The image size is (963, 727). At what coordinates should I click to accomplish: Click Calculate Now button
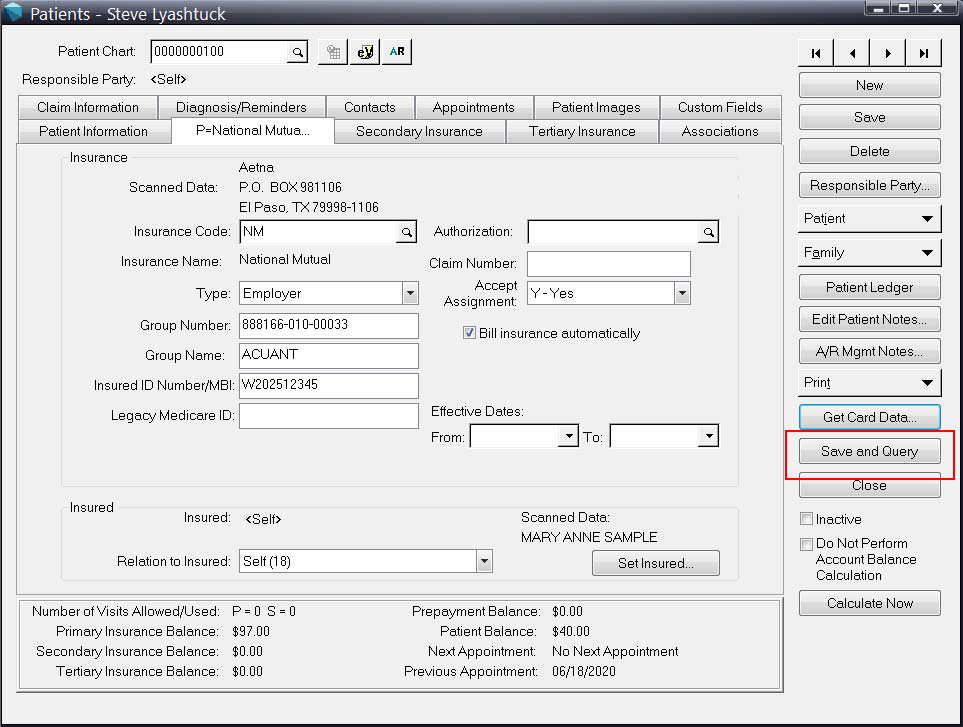click(x=869, y=603)
